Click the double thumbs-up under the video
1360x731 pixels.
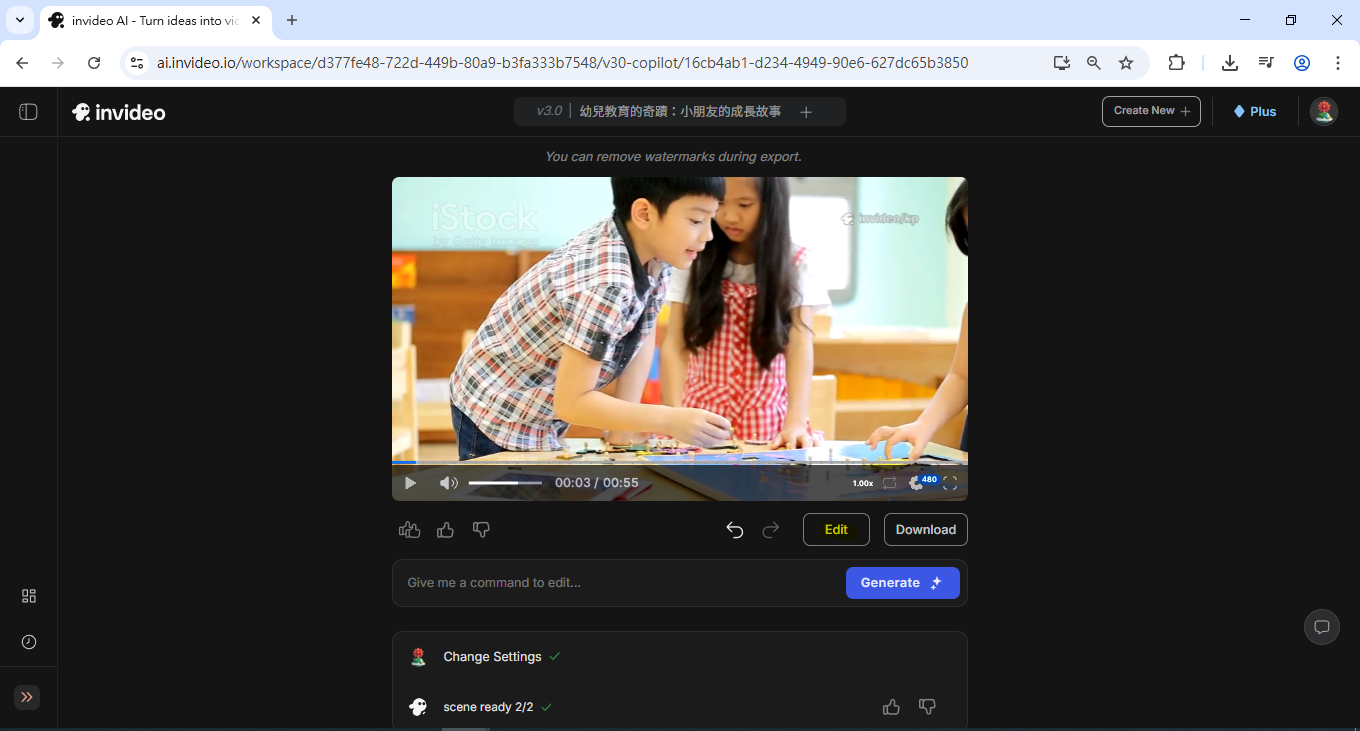[409, 530]
